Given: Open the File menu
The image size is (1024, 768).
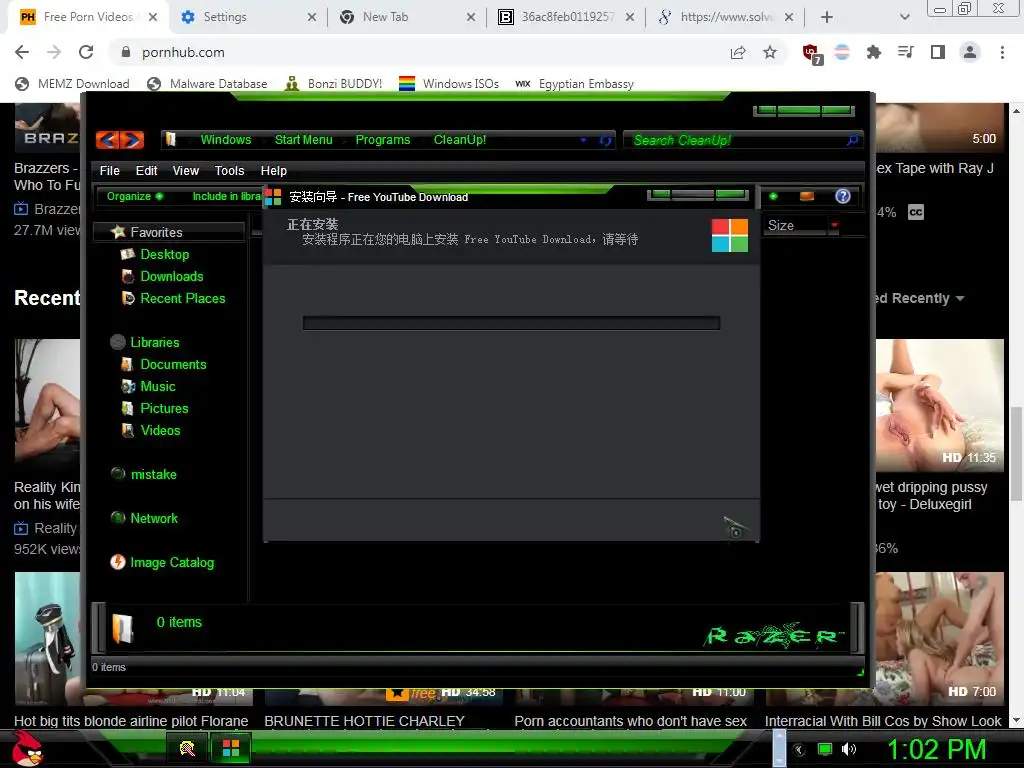Looking at the screenshot, I should [x=110, y=170].
